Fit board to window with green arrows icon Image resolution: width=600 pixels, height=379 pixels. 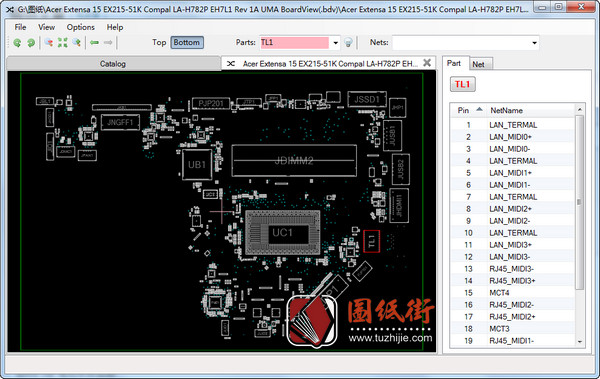click(62, 42)
